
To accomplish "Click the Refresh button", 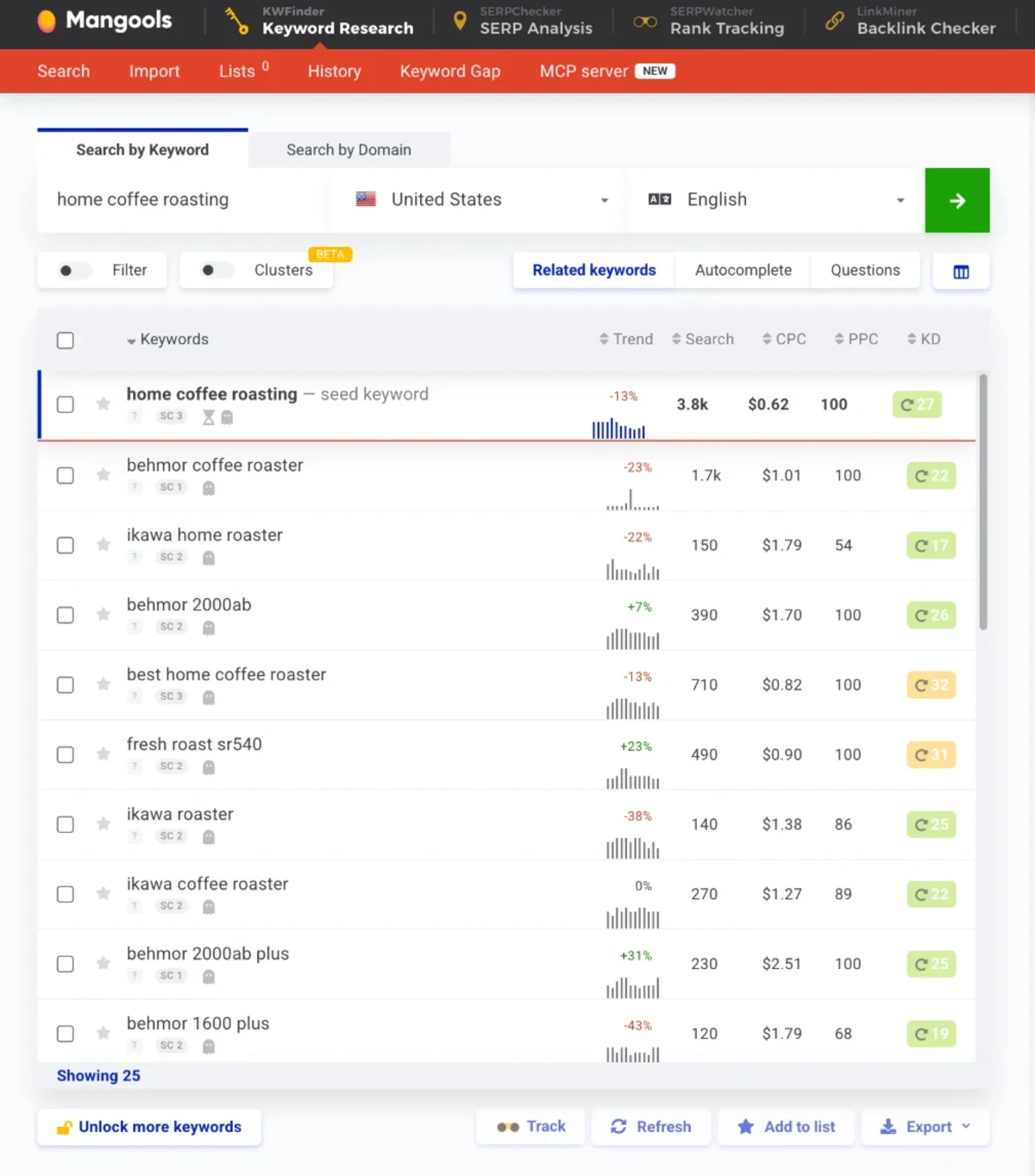I will (651, 1127).
